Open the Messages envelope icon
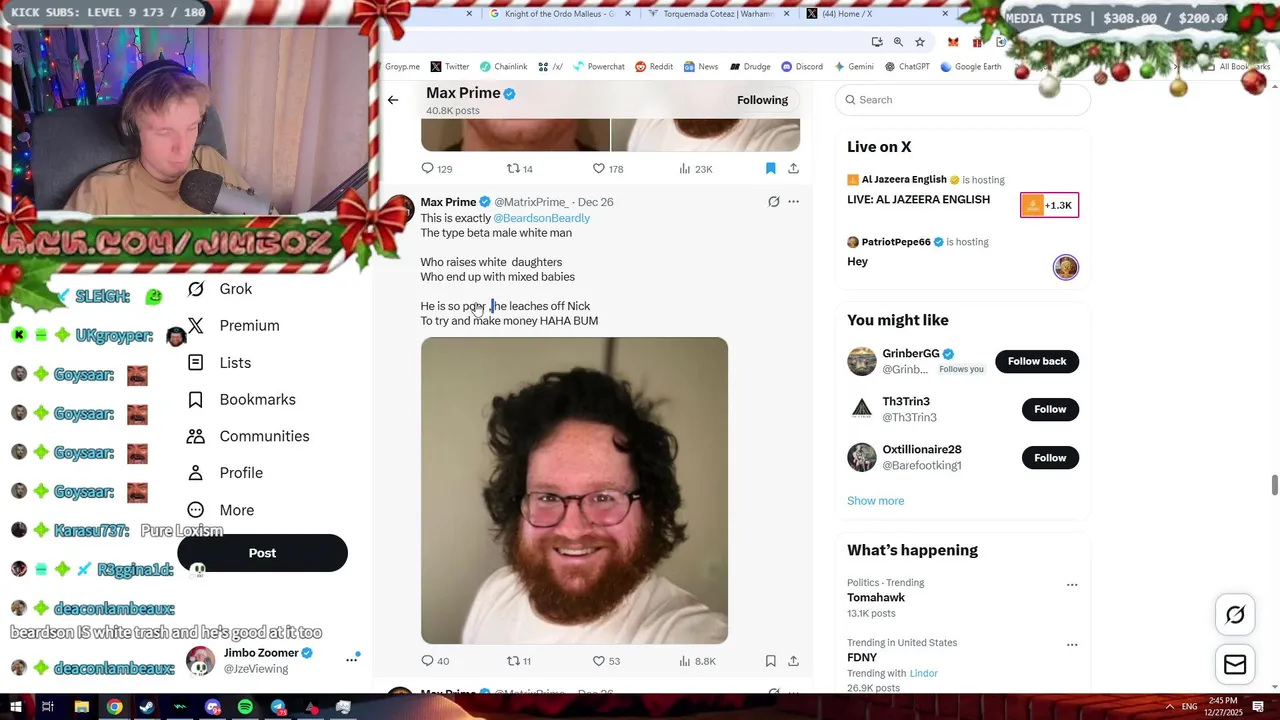This screenshot has width=1280, height=720. tap(1235, 665)
